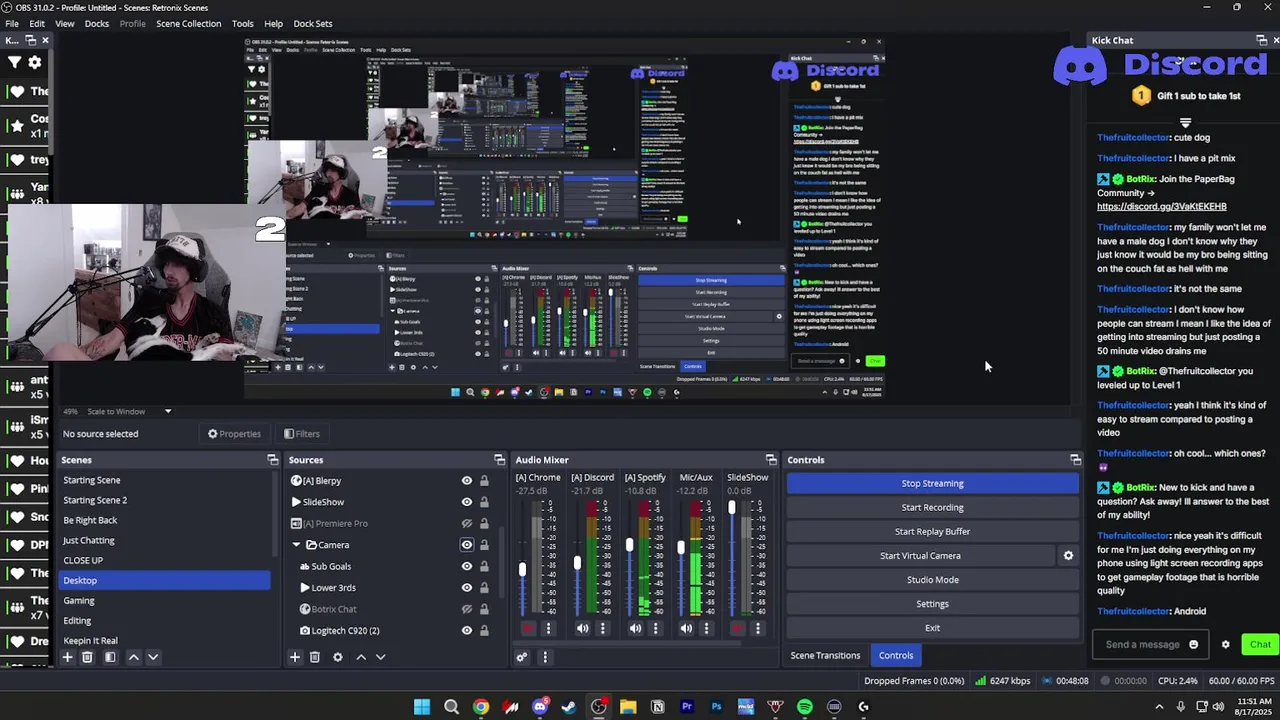This screenshot has height=720, width=1280.
Task: Open virtual camera settings gear icon
Action: (x=1068, y=556)
